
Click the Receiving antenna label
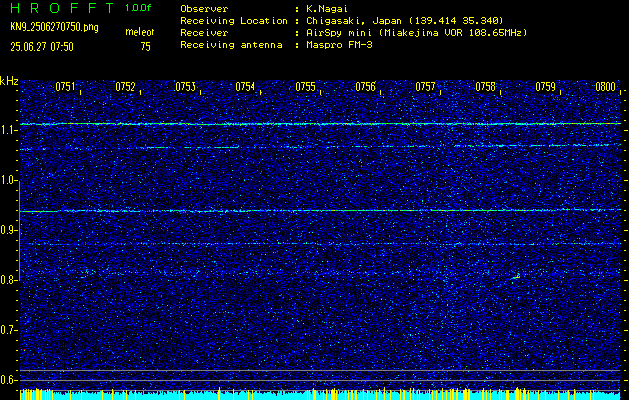(231, 45)
